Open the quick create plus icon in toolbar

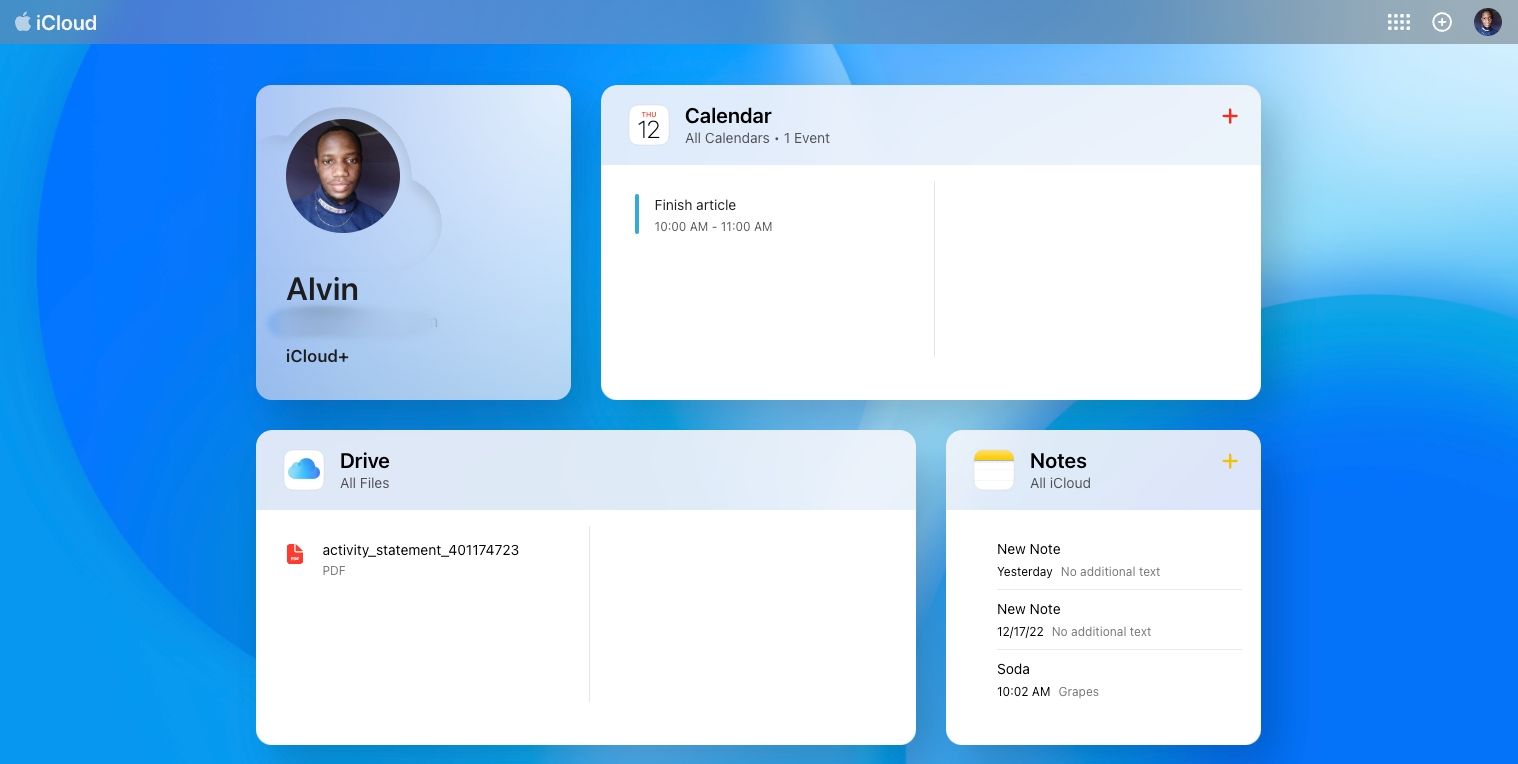tap(1442, 21)
